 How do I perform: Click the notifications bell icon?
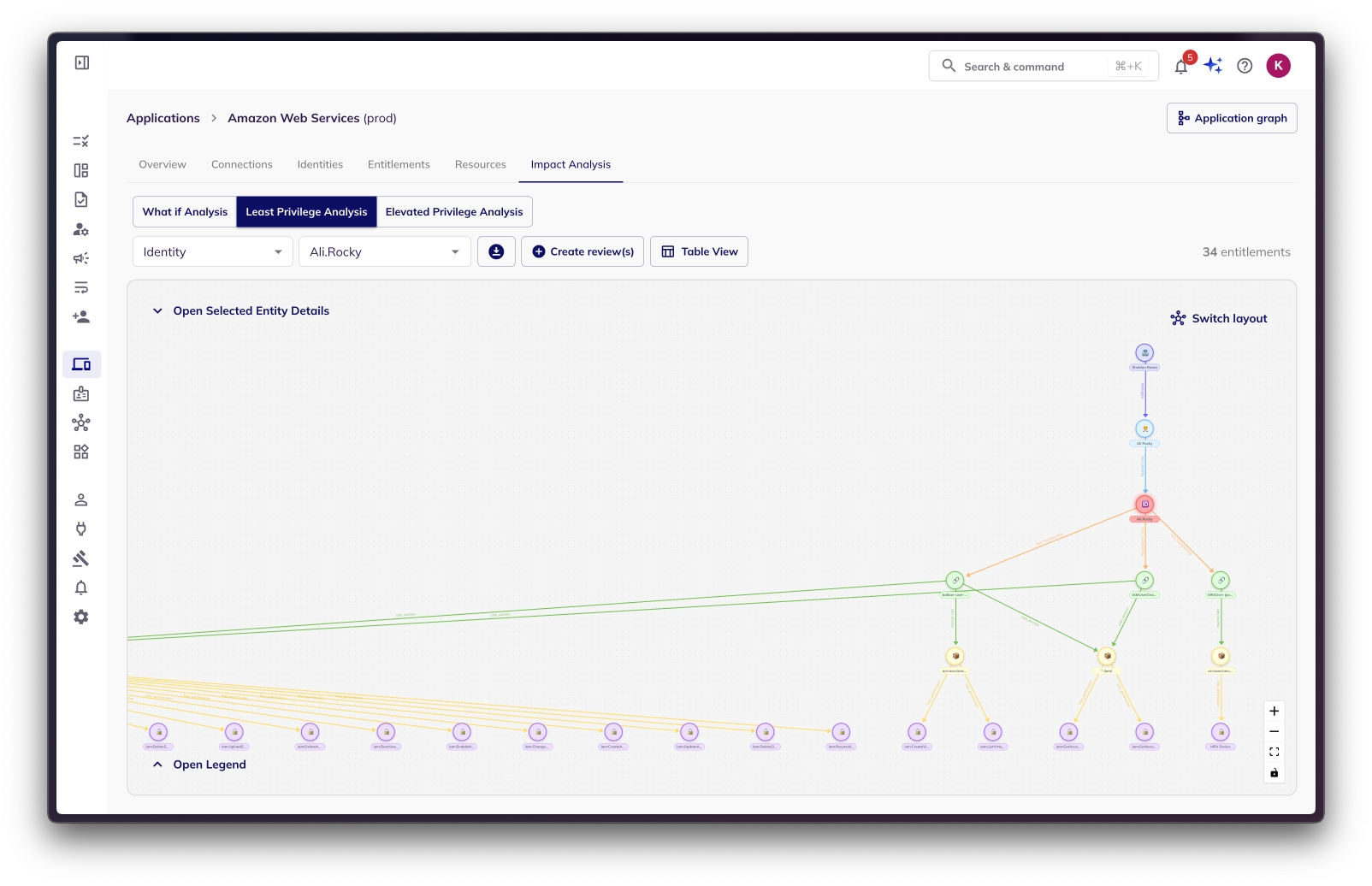[1181, 67]
